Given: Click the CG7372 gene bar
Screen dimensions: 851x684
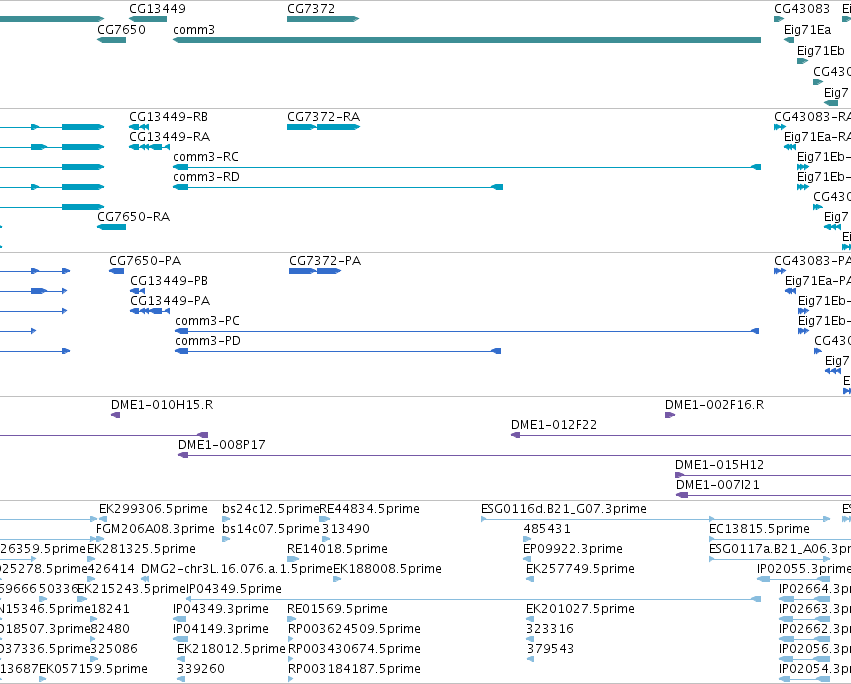Looking at the screenshot, I should 323,19.
